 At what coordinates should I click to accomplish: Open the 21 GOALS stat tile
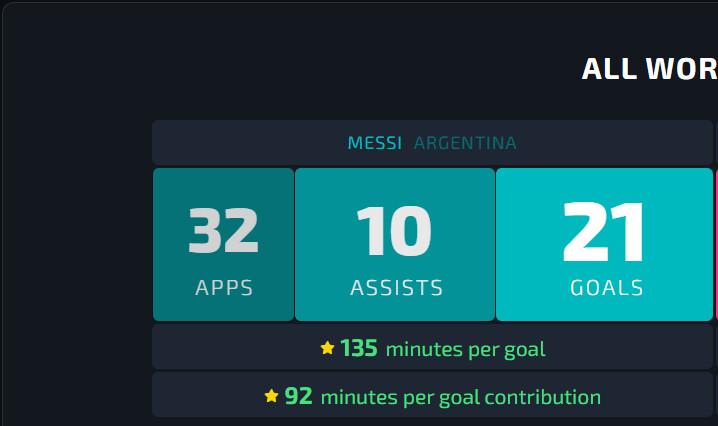pos(604,244)
